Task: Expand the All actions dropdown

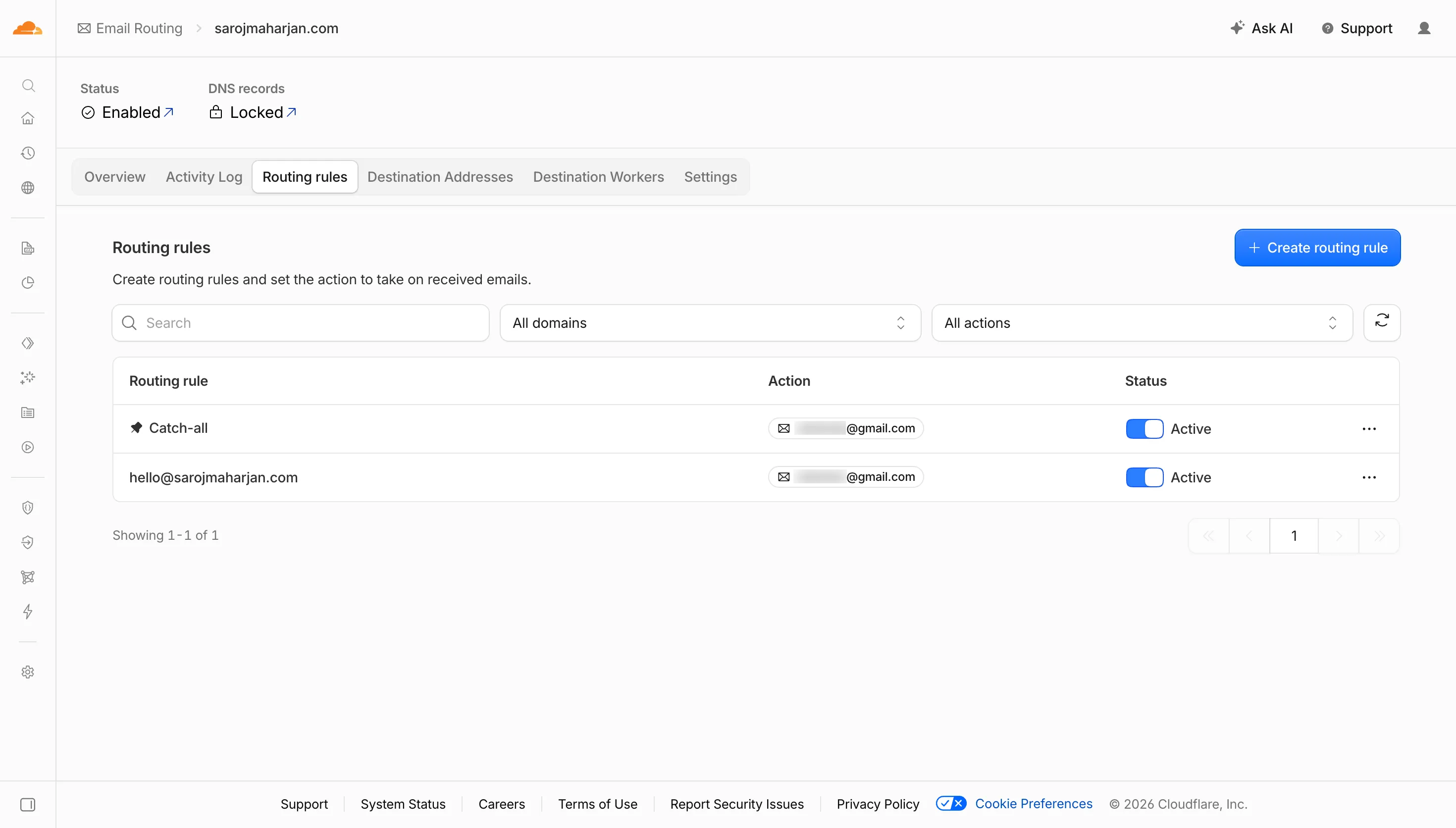Action: point(1142,322)
